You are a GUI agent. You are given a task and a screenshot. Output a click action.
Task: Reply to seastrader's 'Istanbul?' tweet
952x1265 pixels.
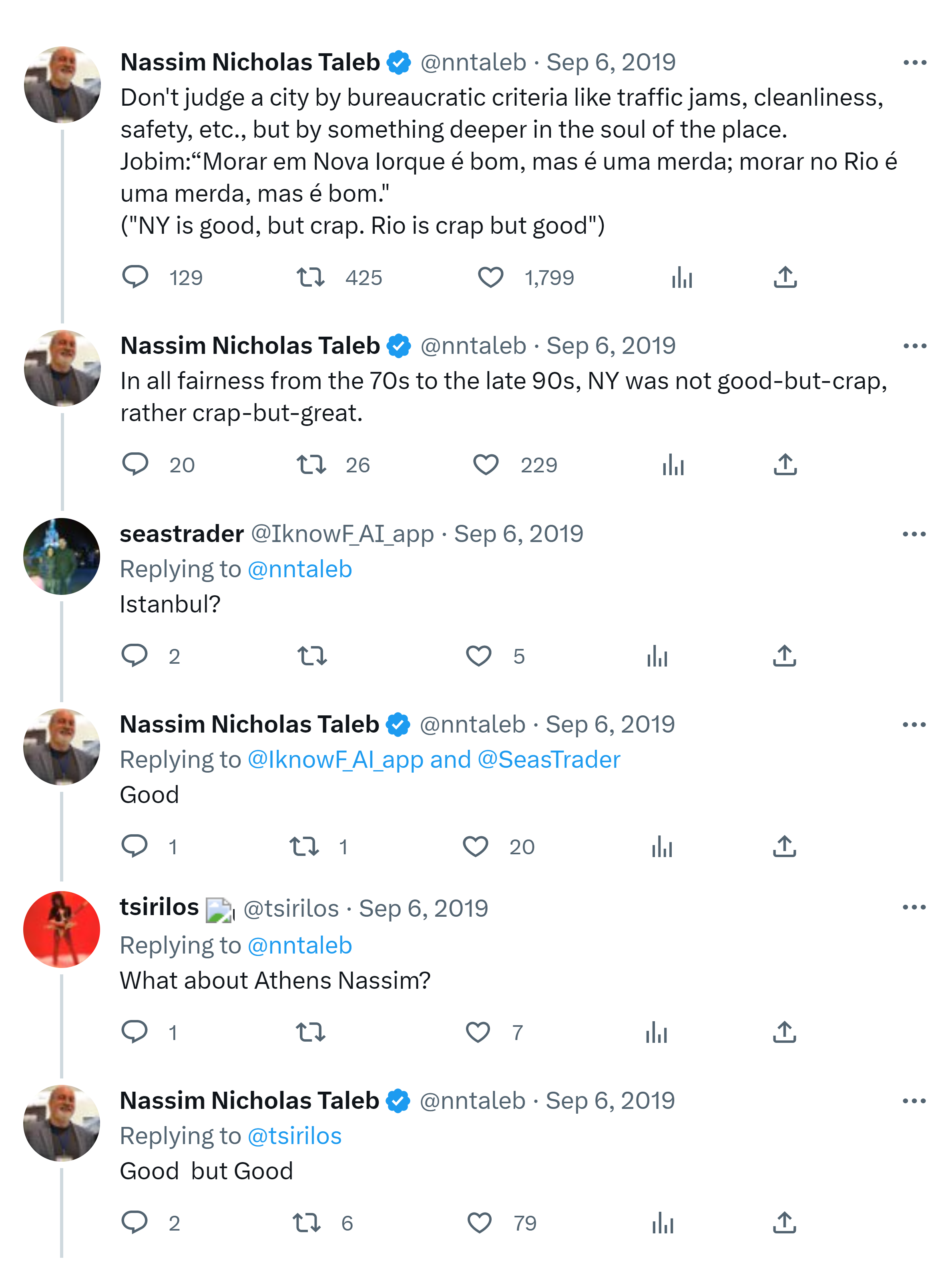click(135, 655)
